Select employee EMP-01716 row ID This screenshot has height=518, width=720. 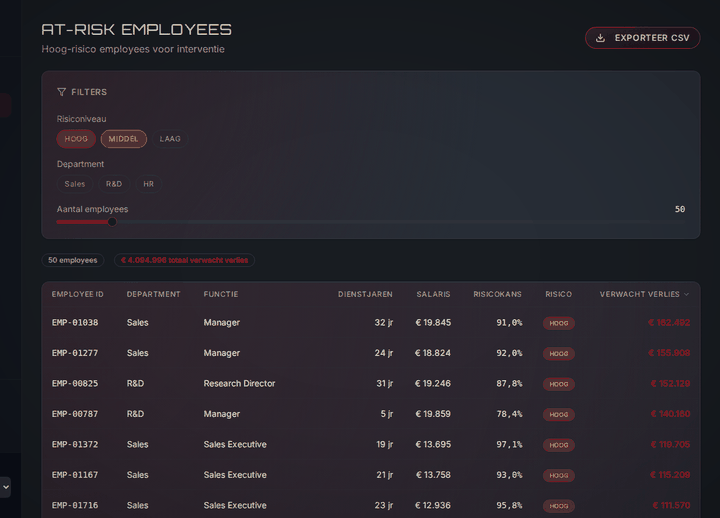pyautogui.click(x=75, y=506)
